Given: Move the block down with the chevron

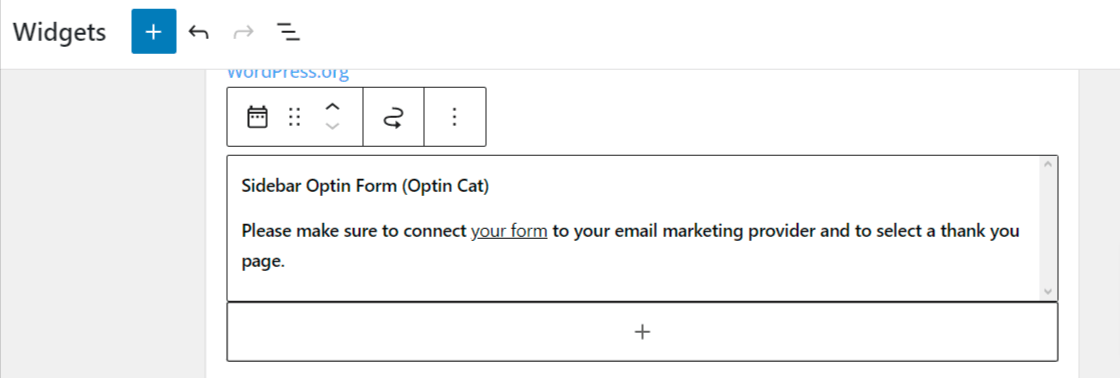Looking at the screenshot, I should pyautogui.click(x=332, y=126).
